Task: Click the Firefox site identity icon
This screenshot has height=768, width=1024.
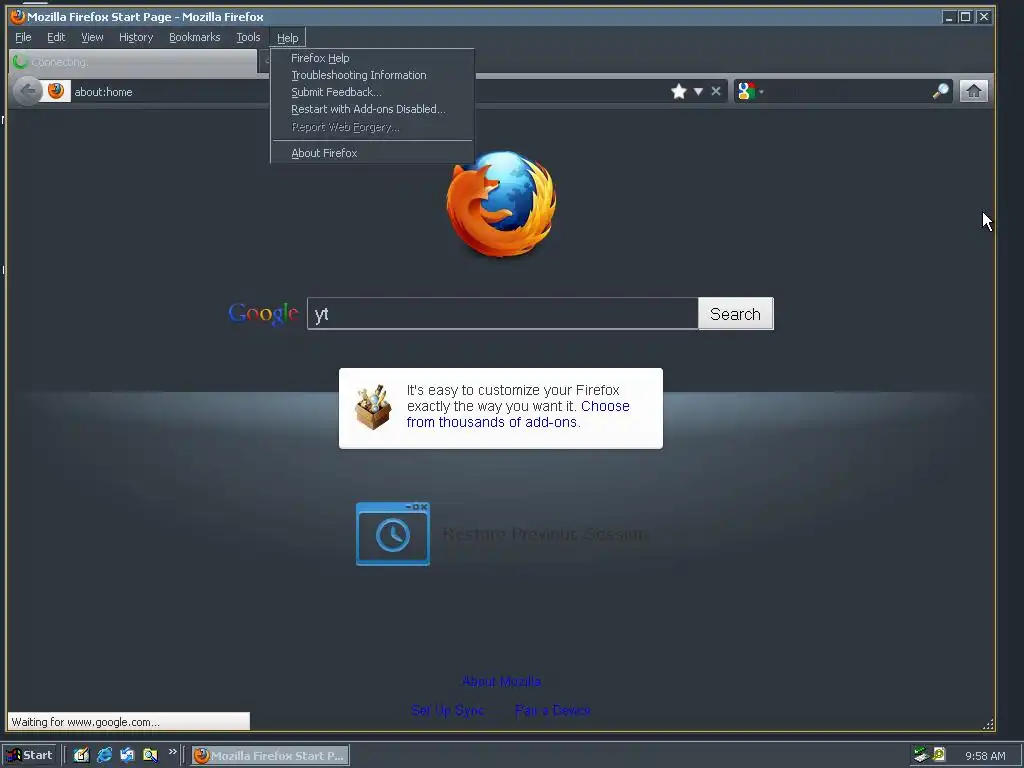Action: (56, 91)
